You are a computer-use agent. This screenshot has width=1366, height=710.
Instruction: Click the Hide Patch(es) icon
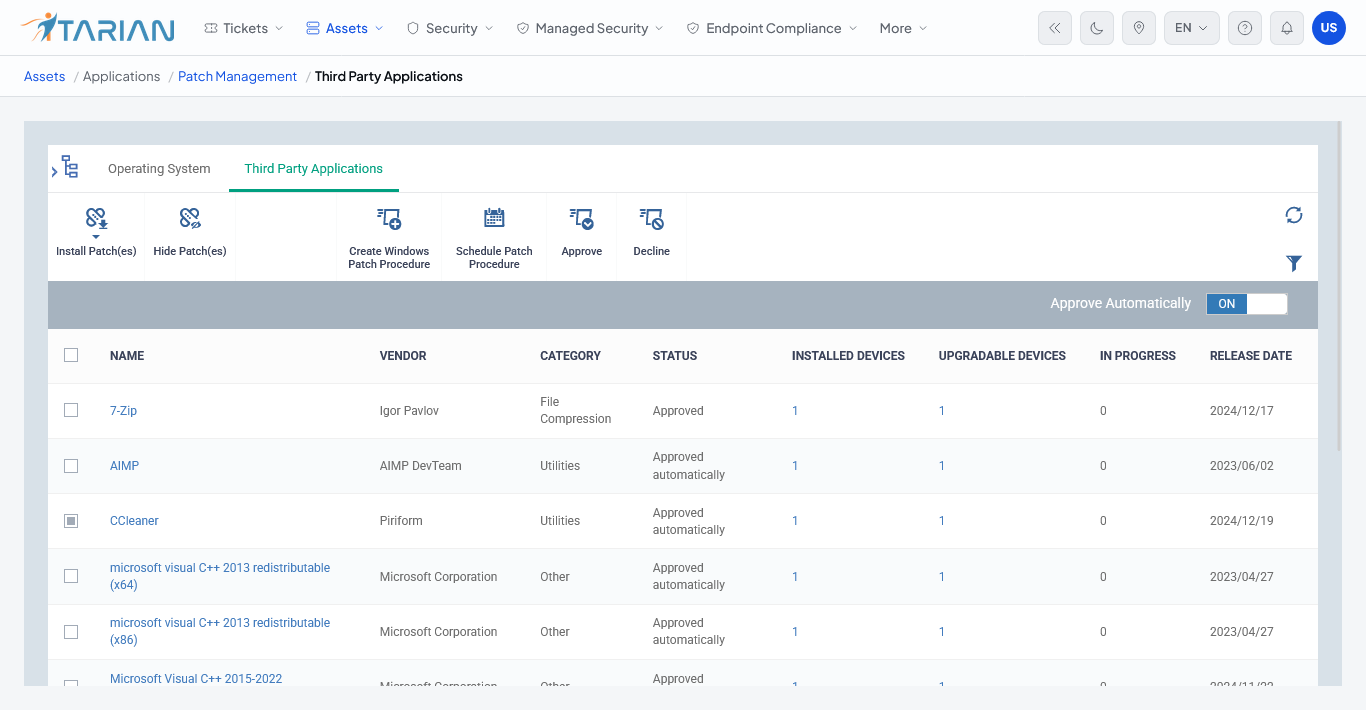tap(190, 218)
